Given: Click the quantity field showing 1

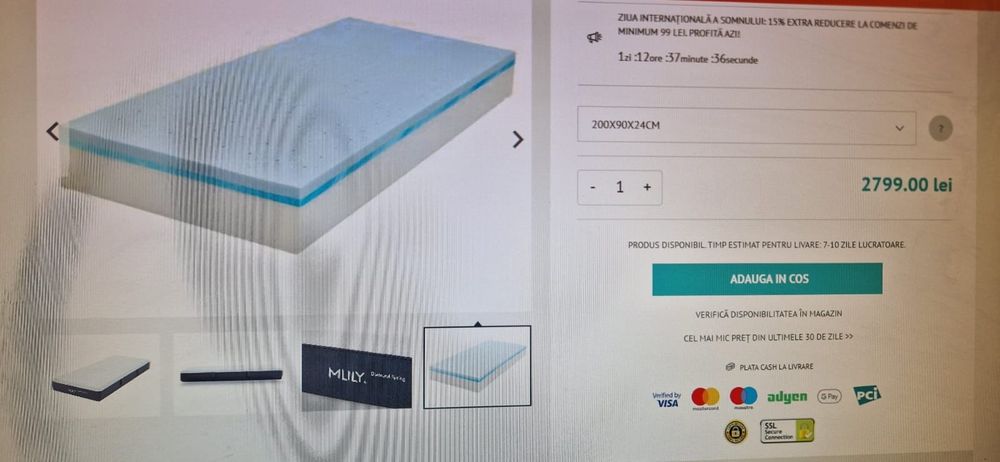Looking at the screenshot, I should (x=619, y=188).
